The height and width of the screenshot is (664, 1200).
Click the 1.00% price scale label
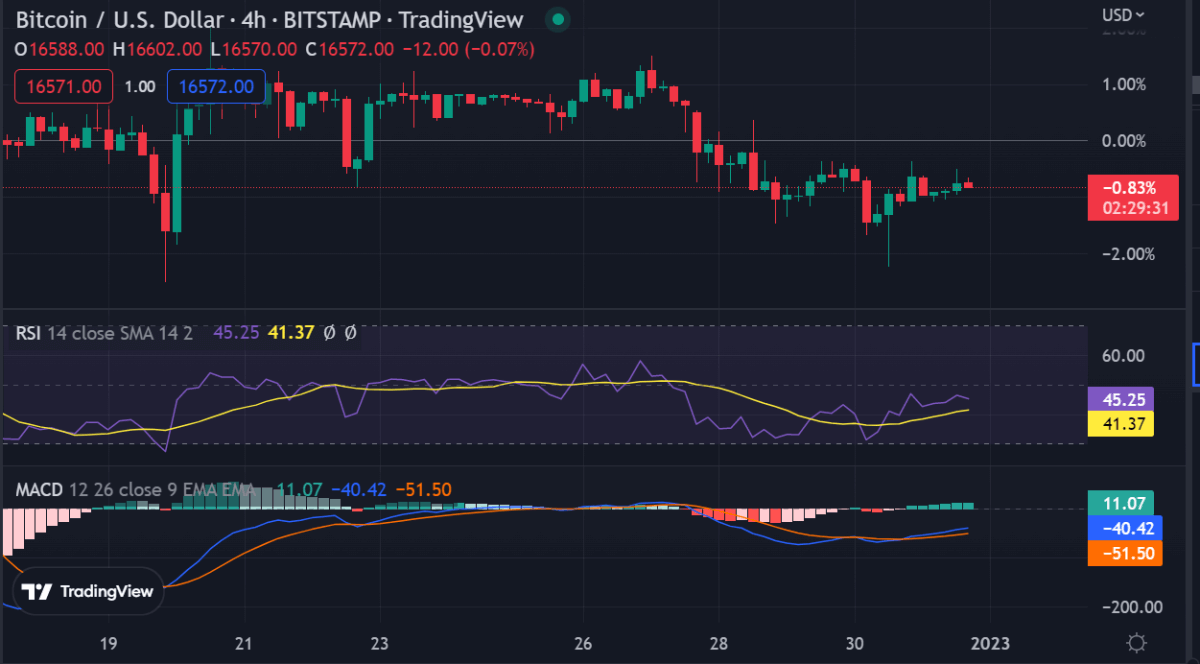tap(1124, 85)
